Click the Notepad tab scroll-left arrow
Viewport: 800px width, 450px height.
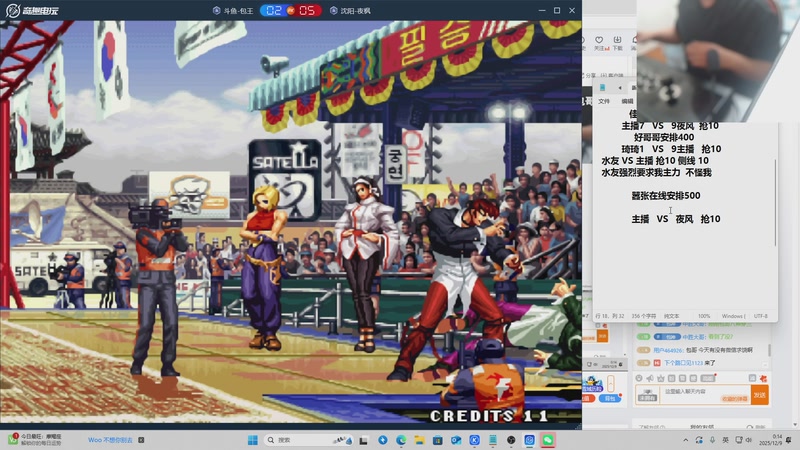(x=620, y=88)
